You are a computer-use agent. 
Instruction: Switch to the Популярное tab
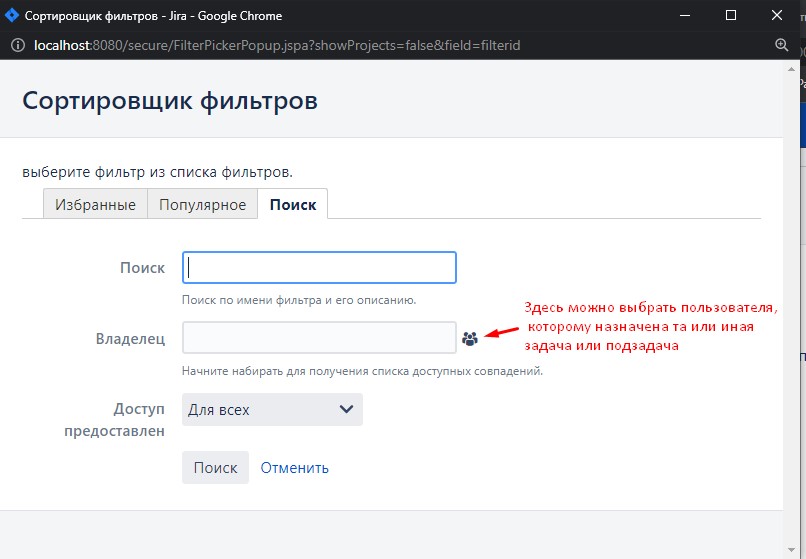tap(203, 204)
